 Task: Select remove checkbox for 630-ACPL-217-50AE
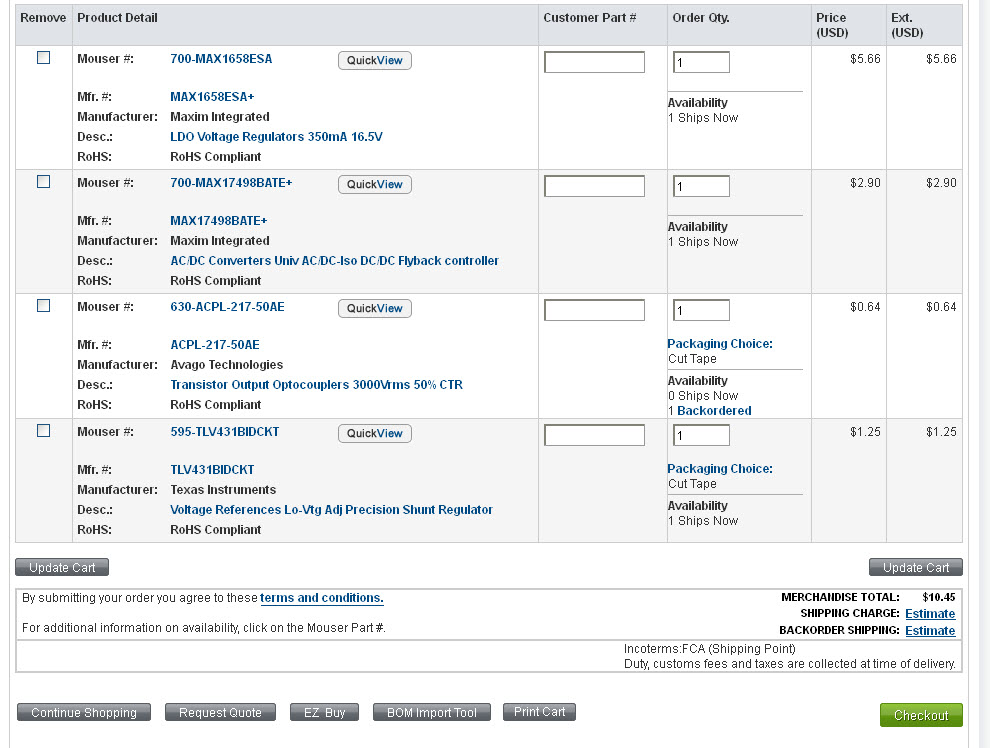tap(43, 306)
